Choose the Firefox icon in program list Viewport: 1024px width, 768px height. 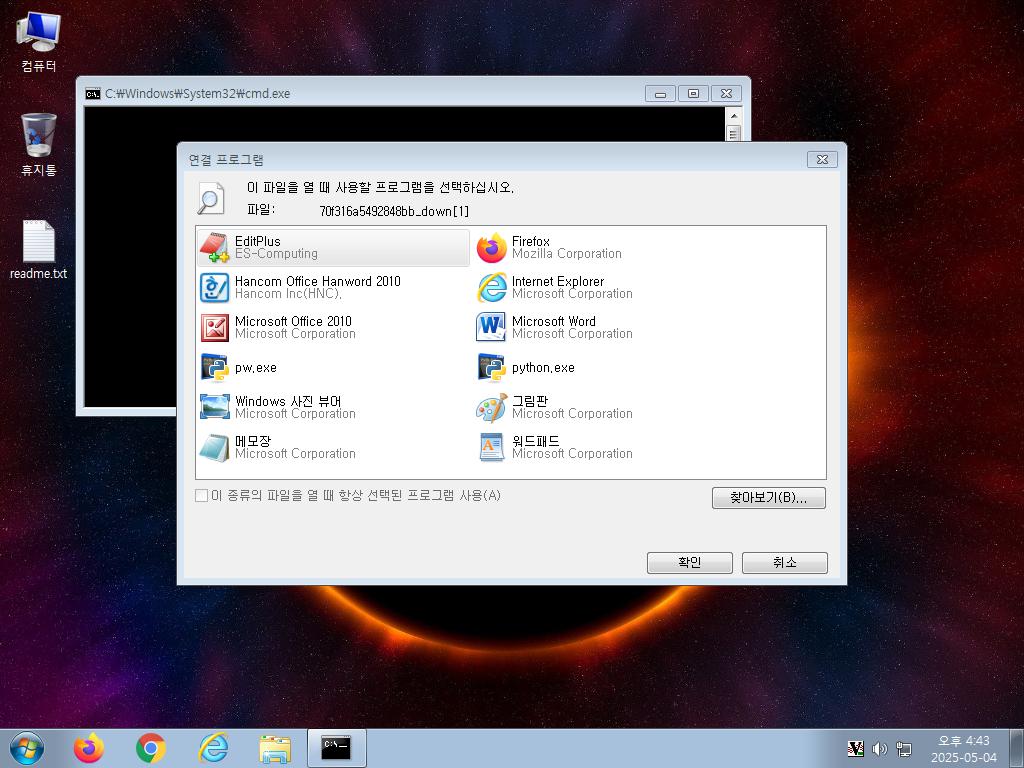(491, 248)
